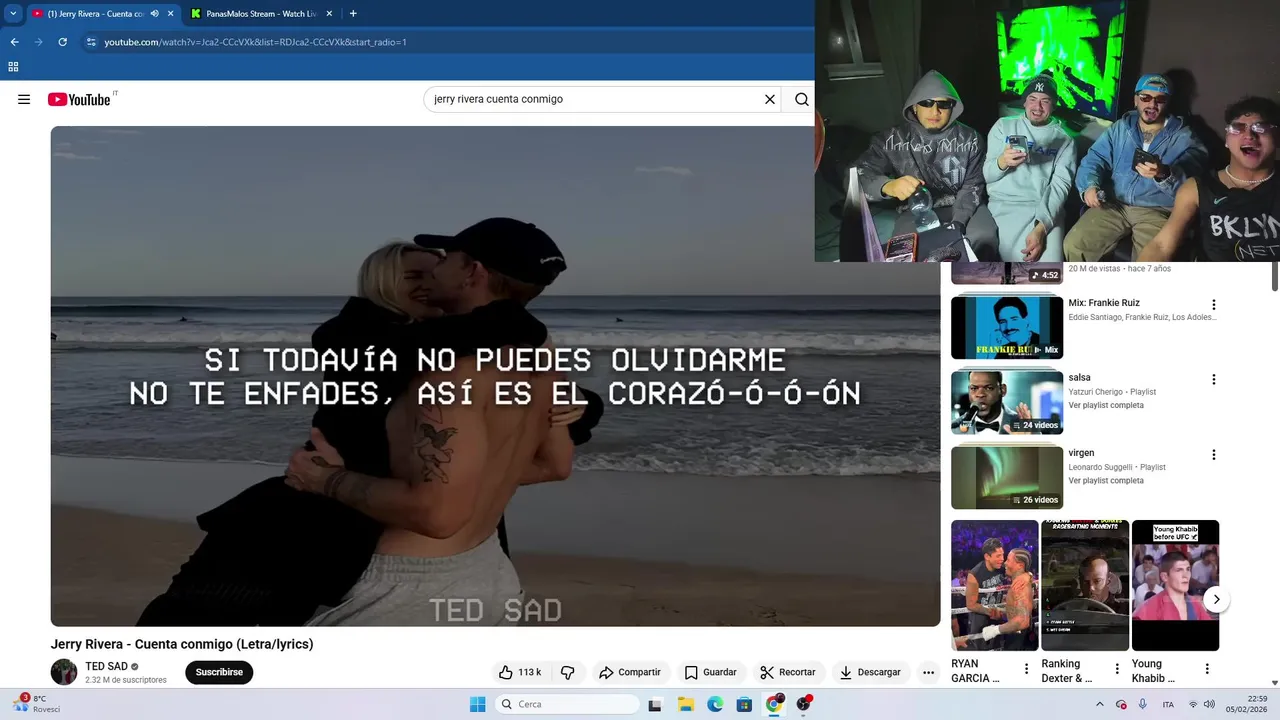The width and height of the screenshot is (1280, 720).
Task: Open options menu for Mix: Frankie Ruiz
Action: pos(1214,305)
